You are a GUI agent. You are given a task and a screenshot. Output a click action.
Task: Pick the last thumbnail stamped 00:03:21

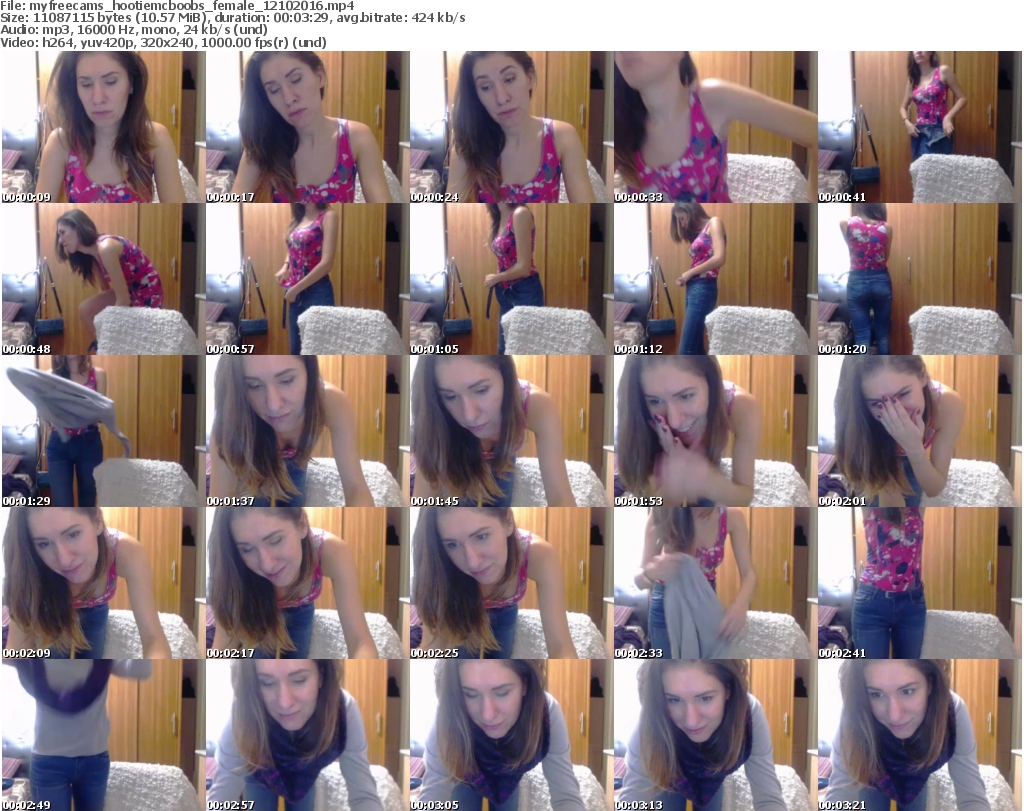(x=920, y=735)
